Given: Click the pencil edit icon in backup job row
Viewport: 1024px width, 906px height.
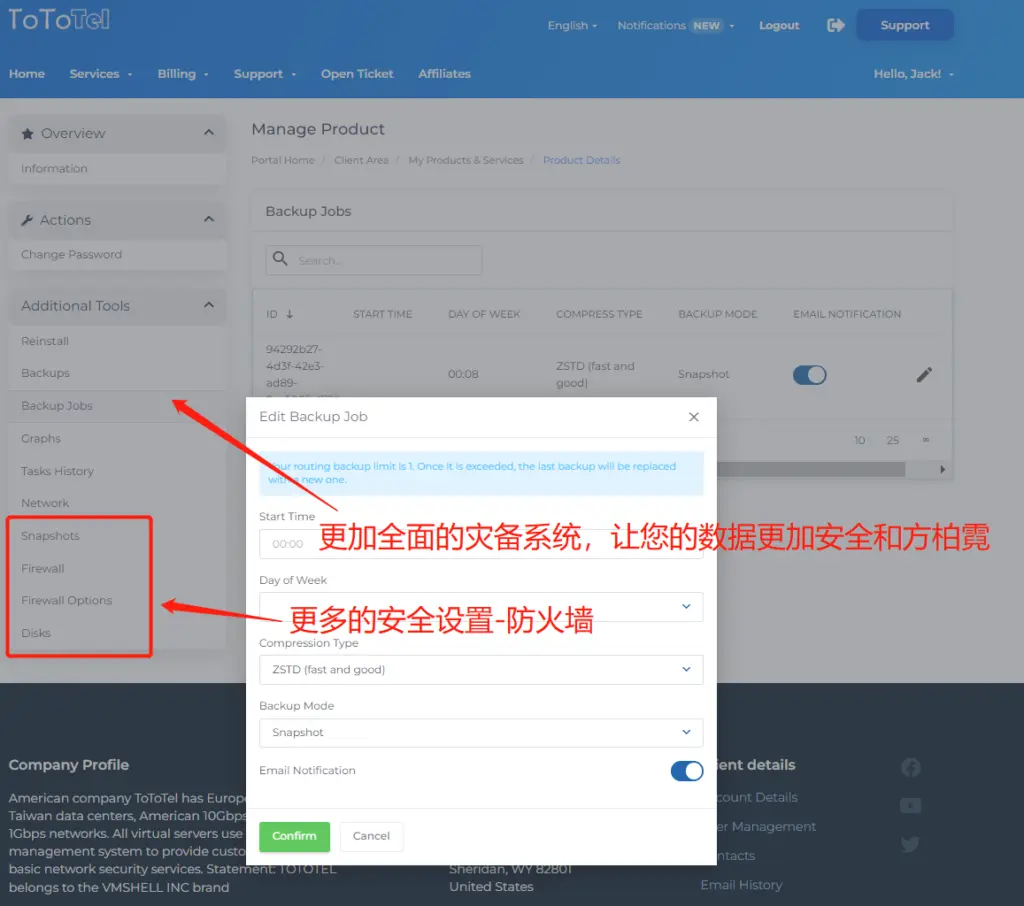Looking at the screenshot, I should pos(924,375).
